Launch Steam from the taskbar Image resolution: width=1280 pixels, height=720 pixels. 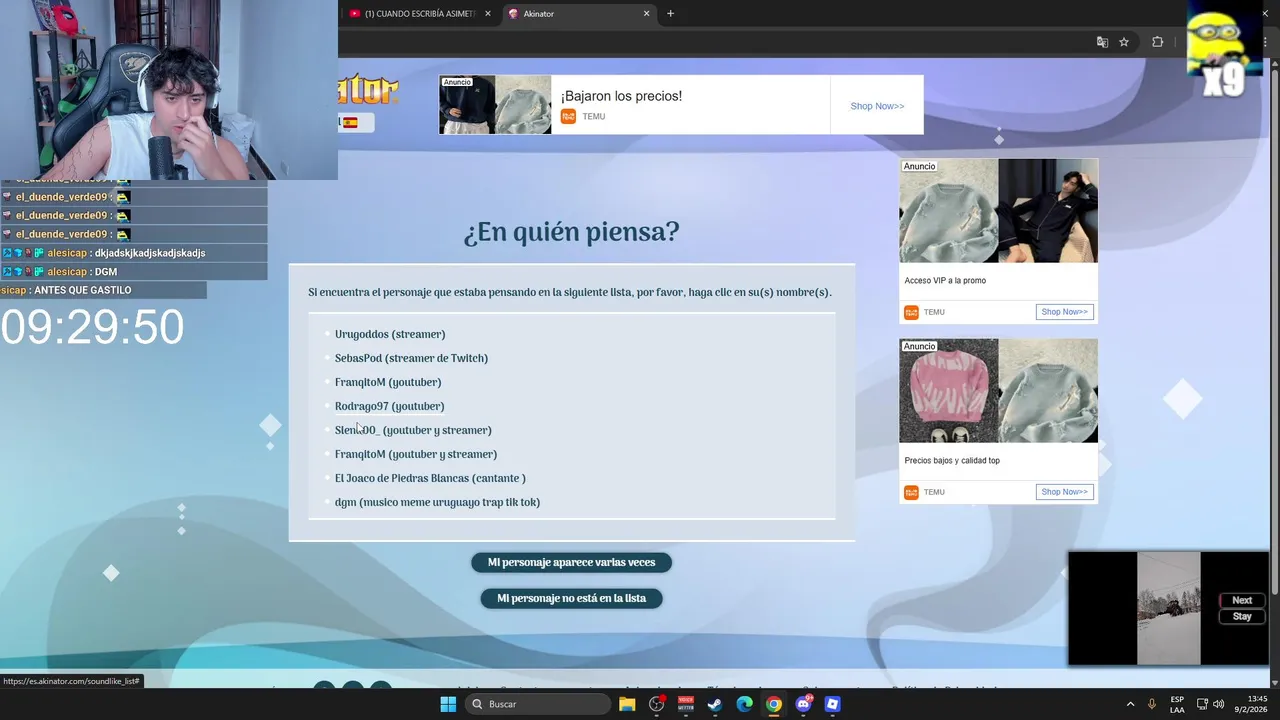[x=715, y=704]
